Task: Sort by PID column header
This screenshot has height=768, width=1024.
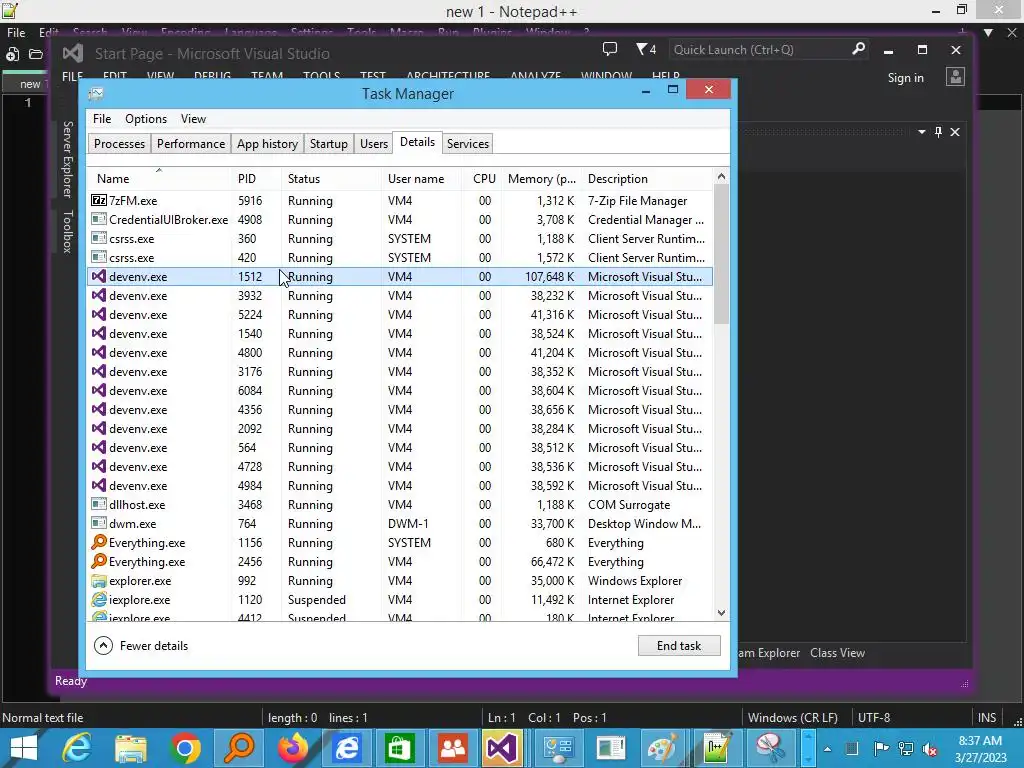Action: point(256,178)
